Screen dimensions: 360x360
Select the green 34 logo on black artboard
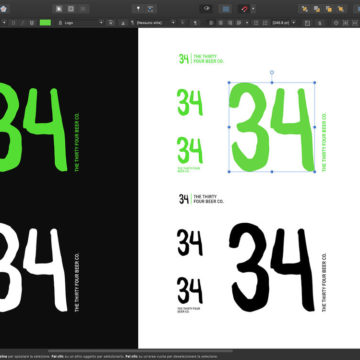click(33, 127)
